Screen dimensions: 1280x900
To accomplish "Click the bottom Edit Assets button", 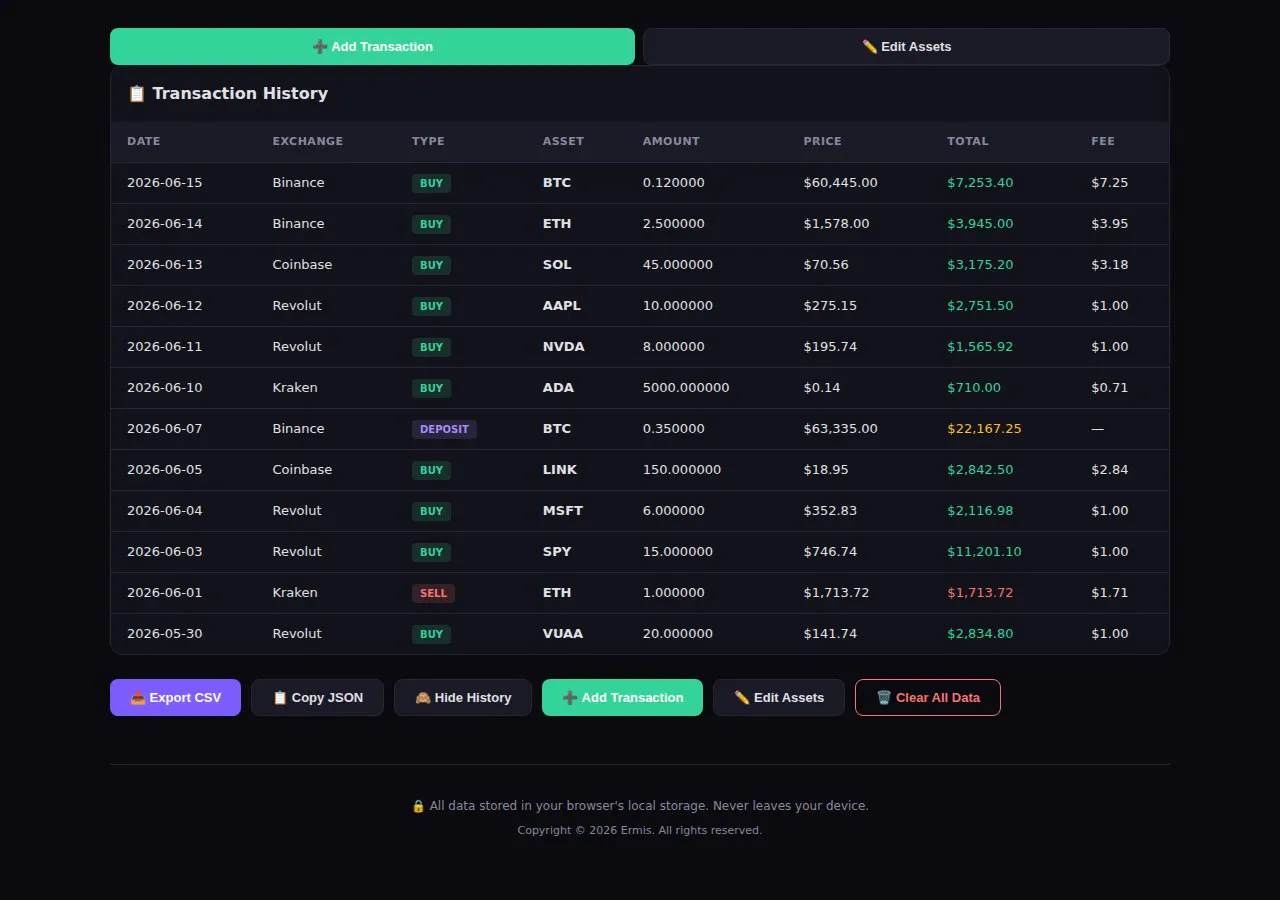I will pyautogui.click(x=779, y=697).
